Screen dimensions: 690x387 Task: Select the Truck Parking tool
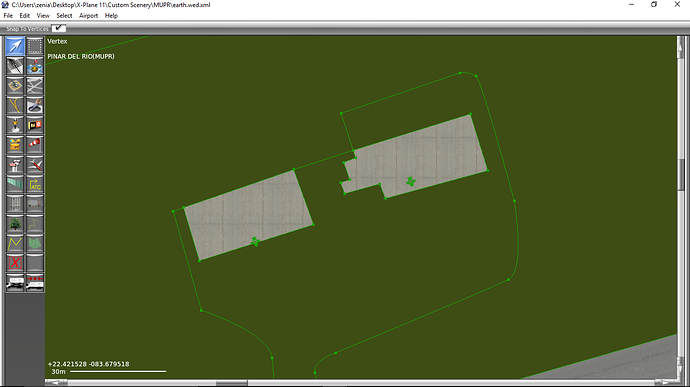click(15, 283)
